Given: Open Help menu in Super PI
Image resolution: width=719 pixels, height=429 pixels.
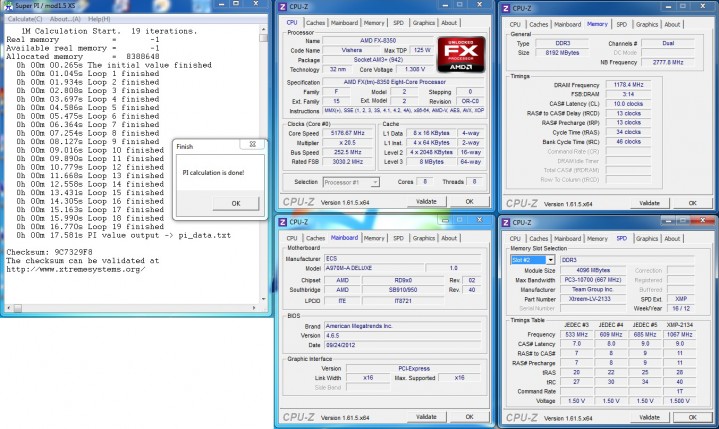Looking at the screenshot, I should [99, 19].
